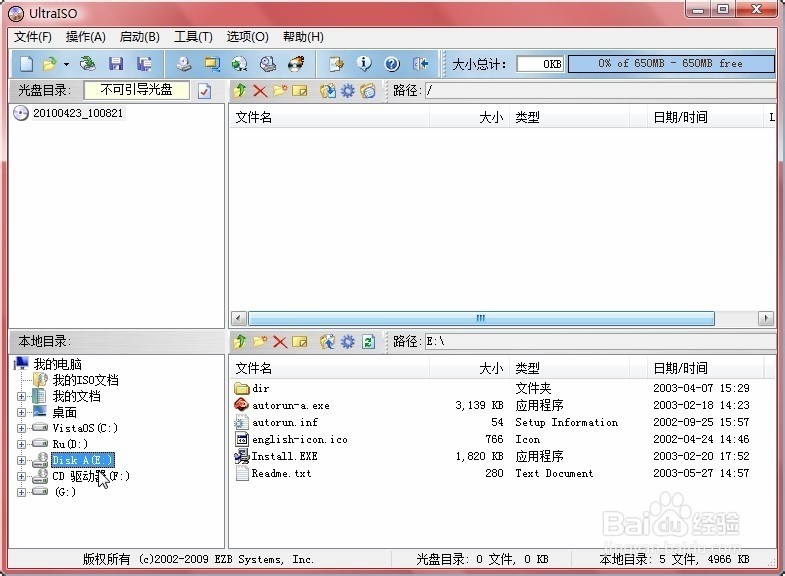Screen dimensions: 785x576
Task: Click the Image information 'i' icon
Action: coord(364,64)
